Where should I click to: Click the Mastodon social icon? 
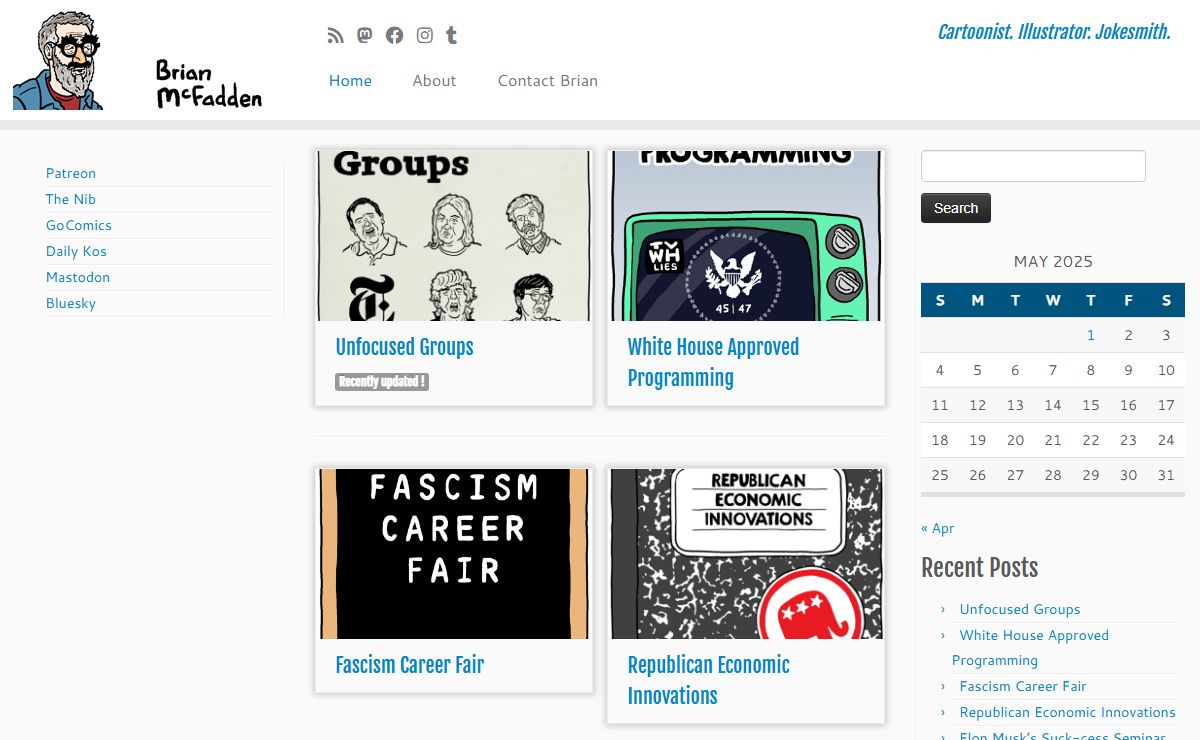click(365, 36)
